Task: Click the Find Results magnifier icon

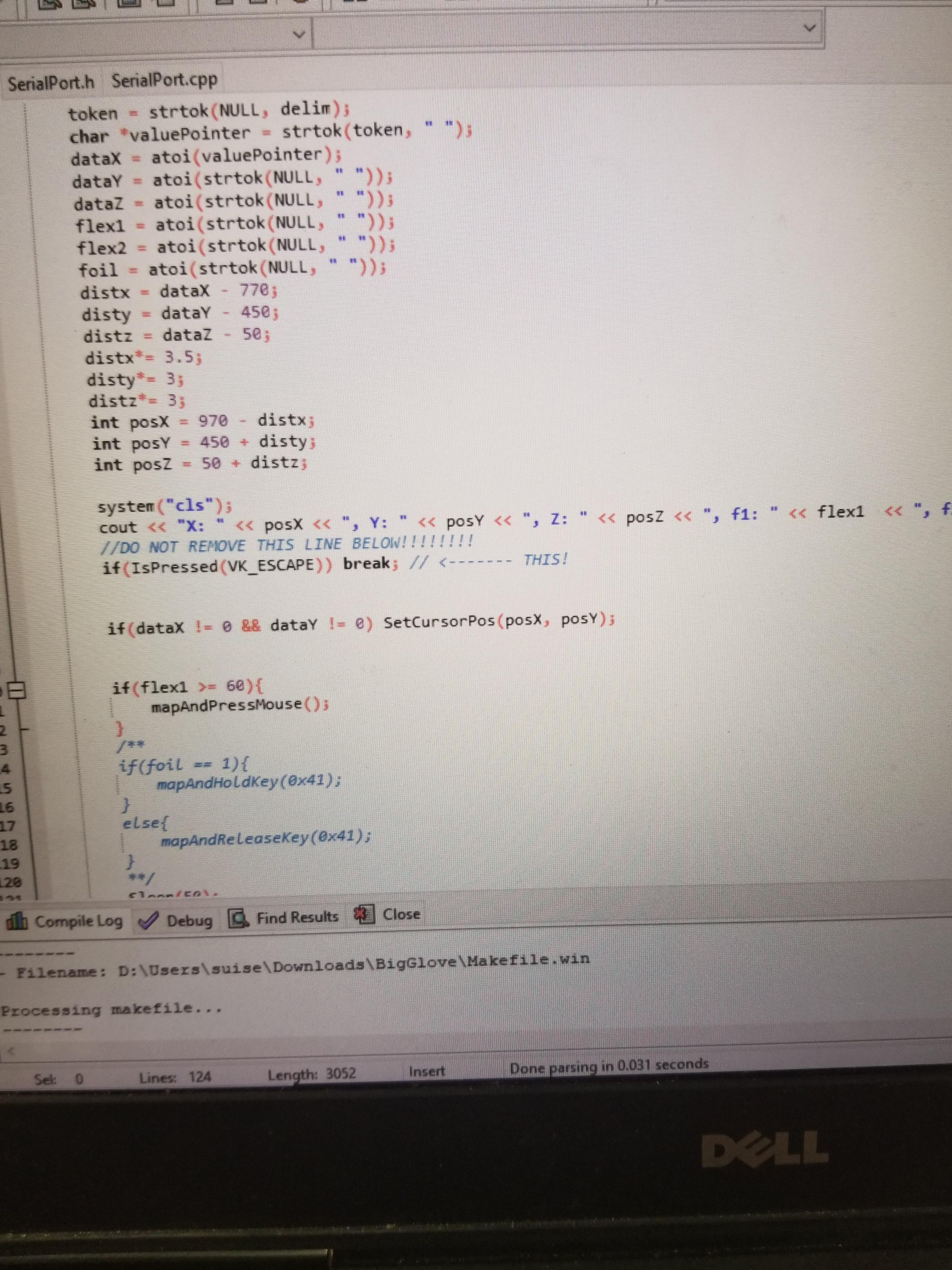Action: tap(238, 918)
